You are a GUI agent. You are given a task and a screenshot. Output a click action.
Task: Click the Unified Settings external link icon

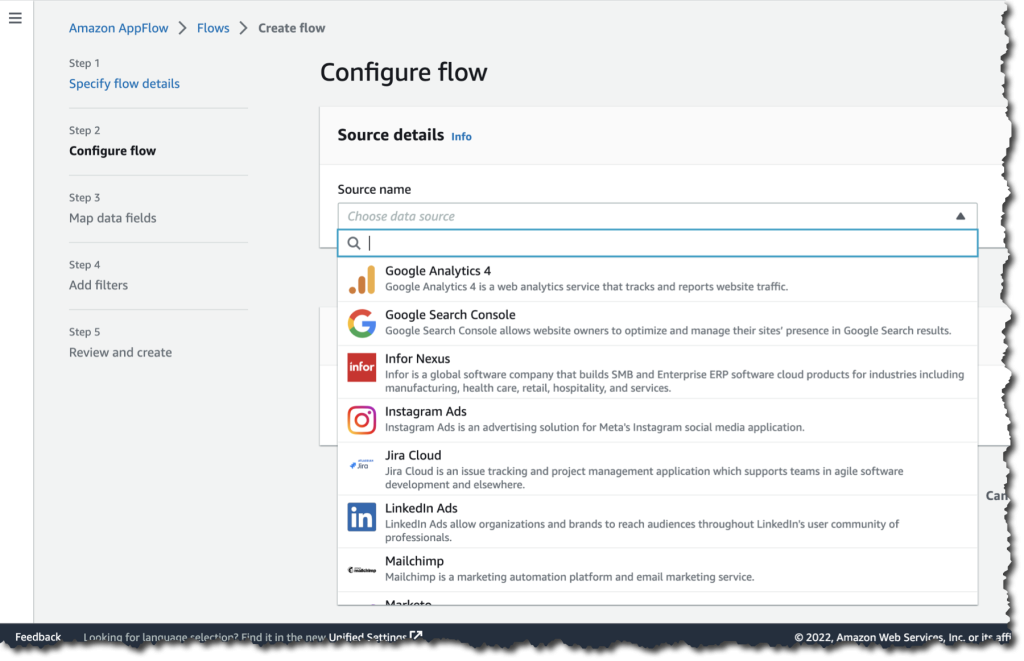[416, 636]
